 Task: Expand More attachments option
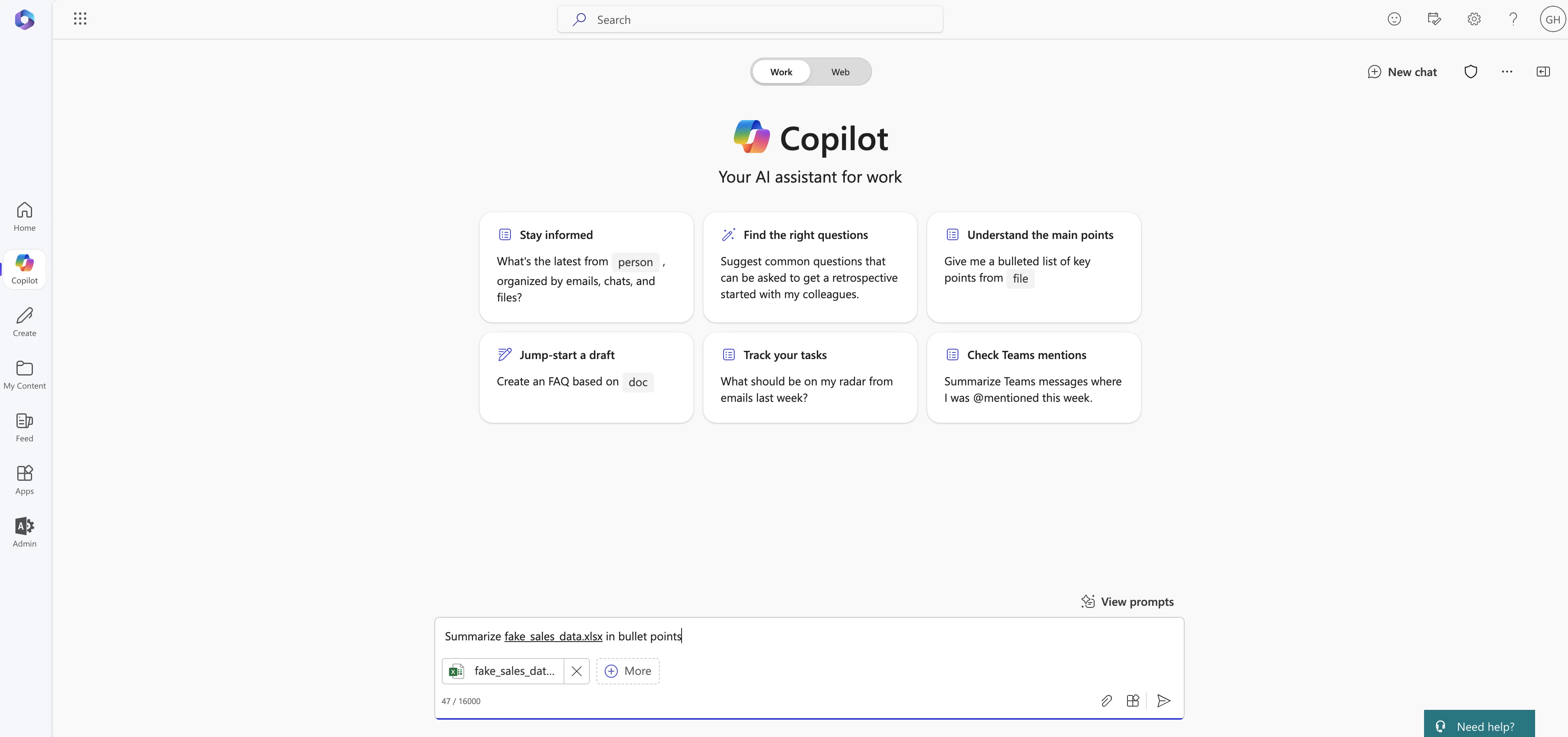[628, 671]
